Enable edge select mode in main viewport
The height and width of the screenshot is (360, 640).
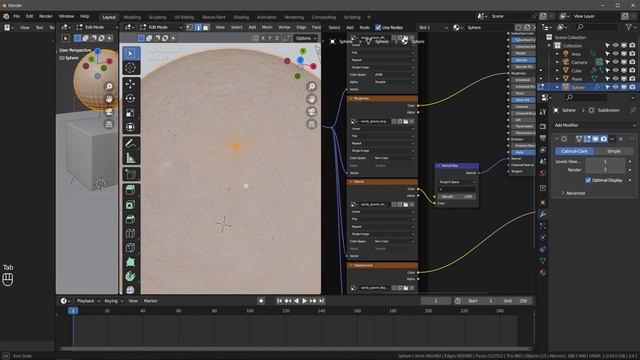198,27
